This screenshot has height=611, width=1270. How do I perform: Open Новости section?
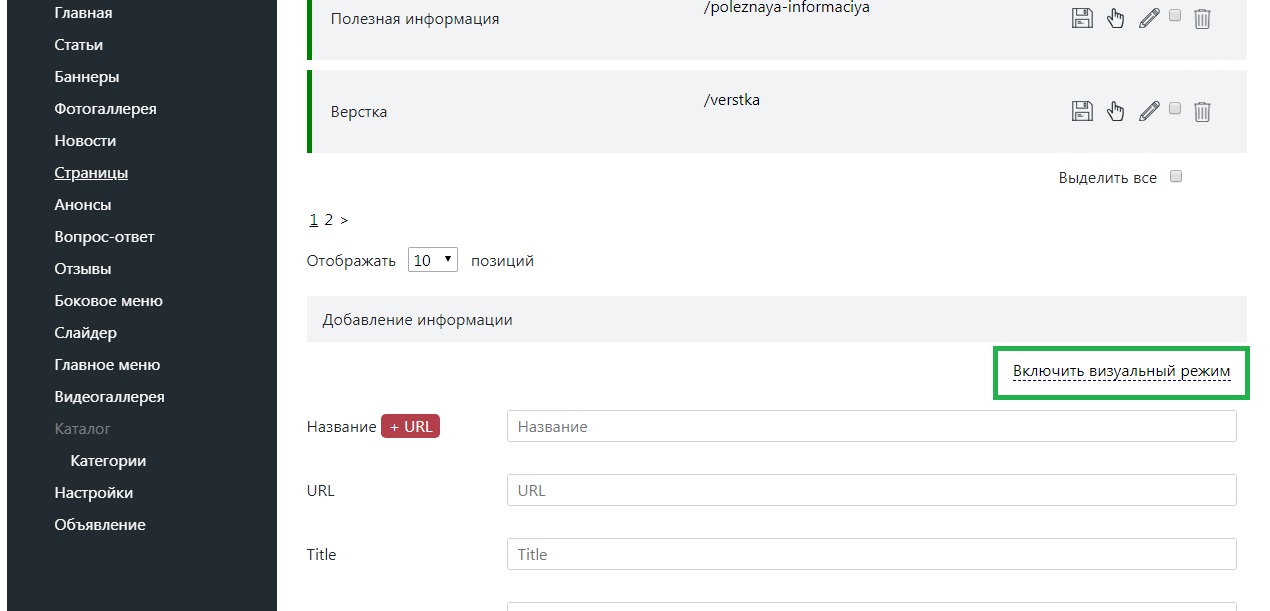pos(85,141)
